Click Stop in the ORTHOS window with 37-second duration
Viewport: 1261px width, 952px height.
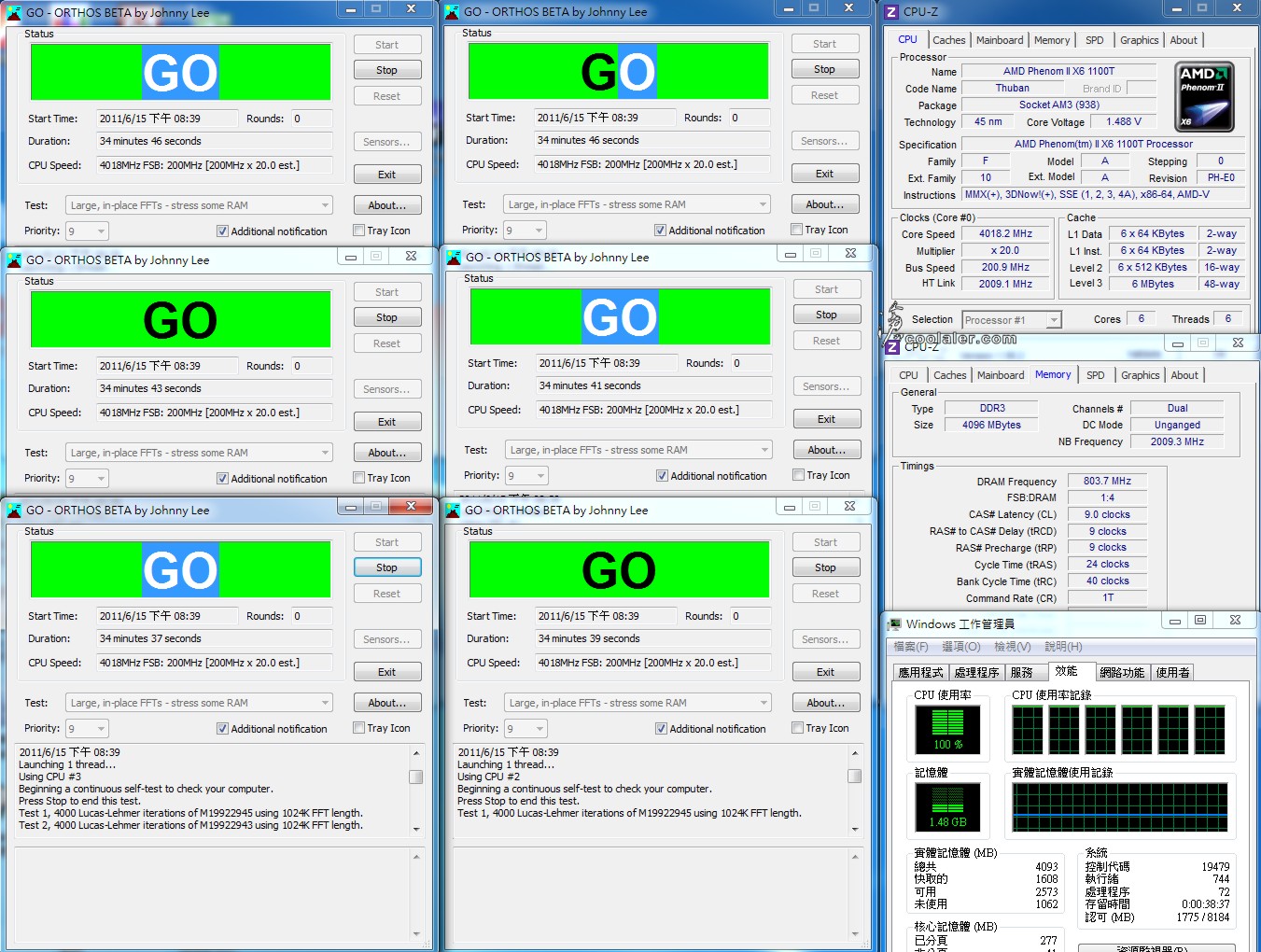pos(387,567)
